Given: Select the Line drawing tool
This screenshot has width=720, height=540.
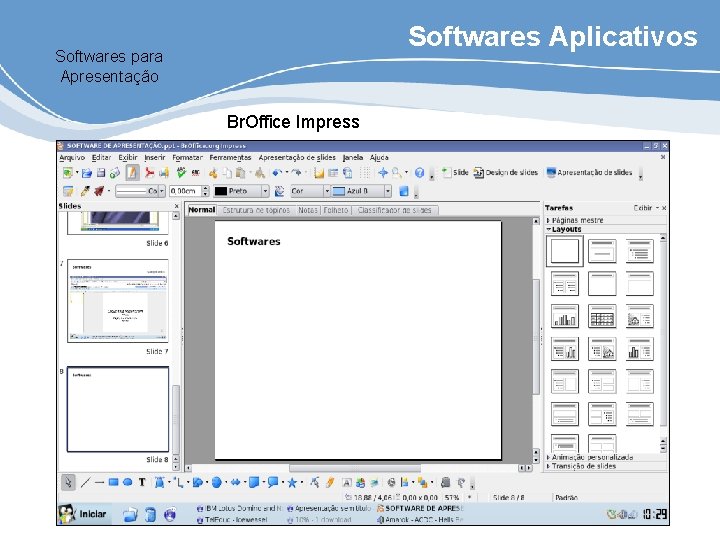Looking at the screenshot, I should 85,483.
